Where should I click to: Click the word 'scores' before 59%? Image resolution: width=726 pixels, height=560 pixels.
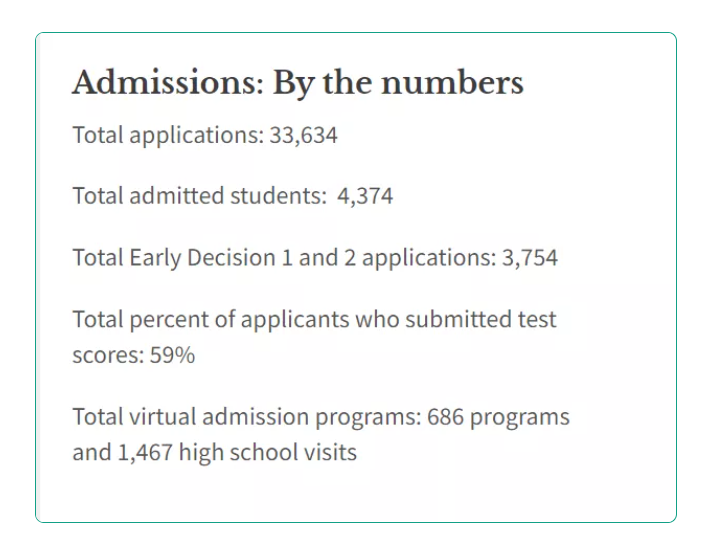[x=108, y=356]
